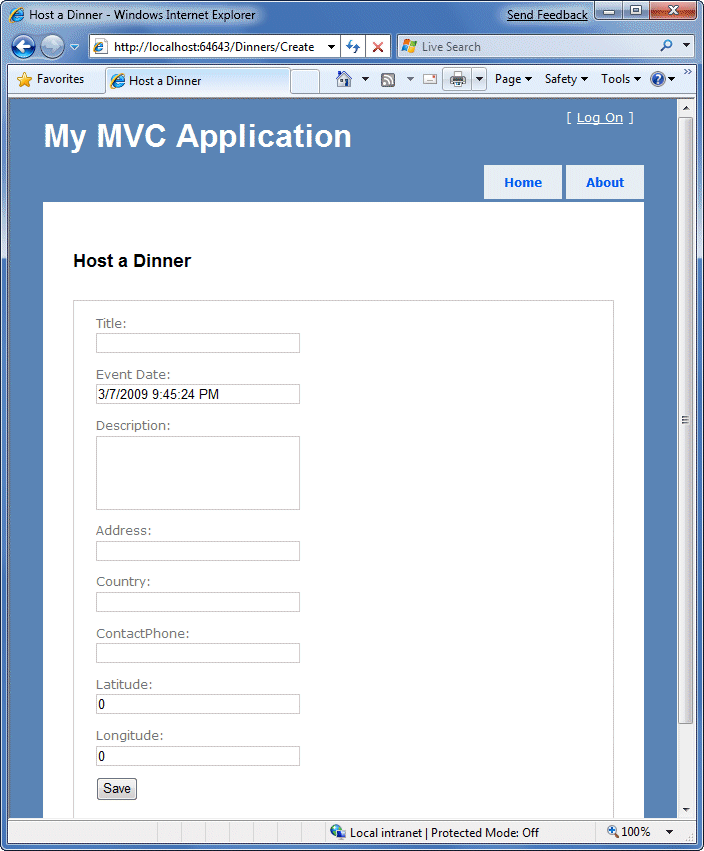Click the Description text area
The height and width of the screenshot is (851, 704).
tap(198, 473)
